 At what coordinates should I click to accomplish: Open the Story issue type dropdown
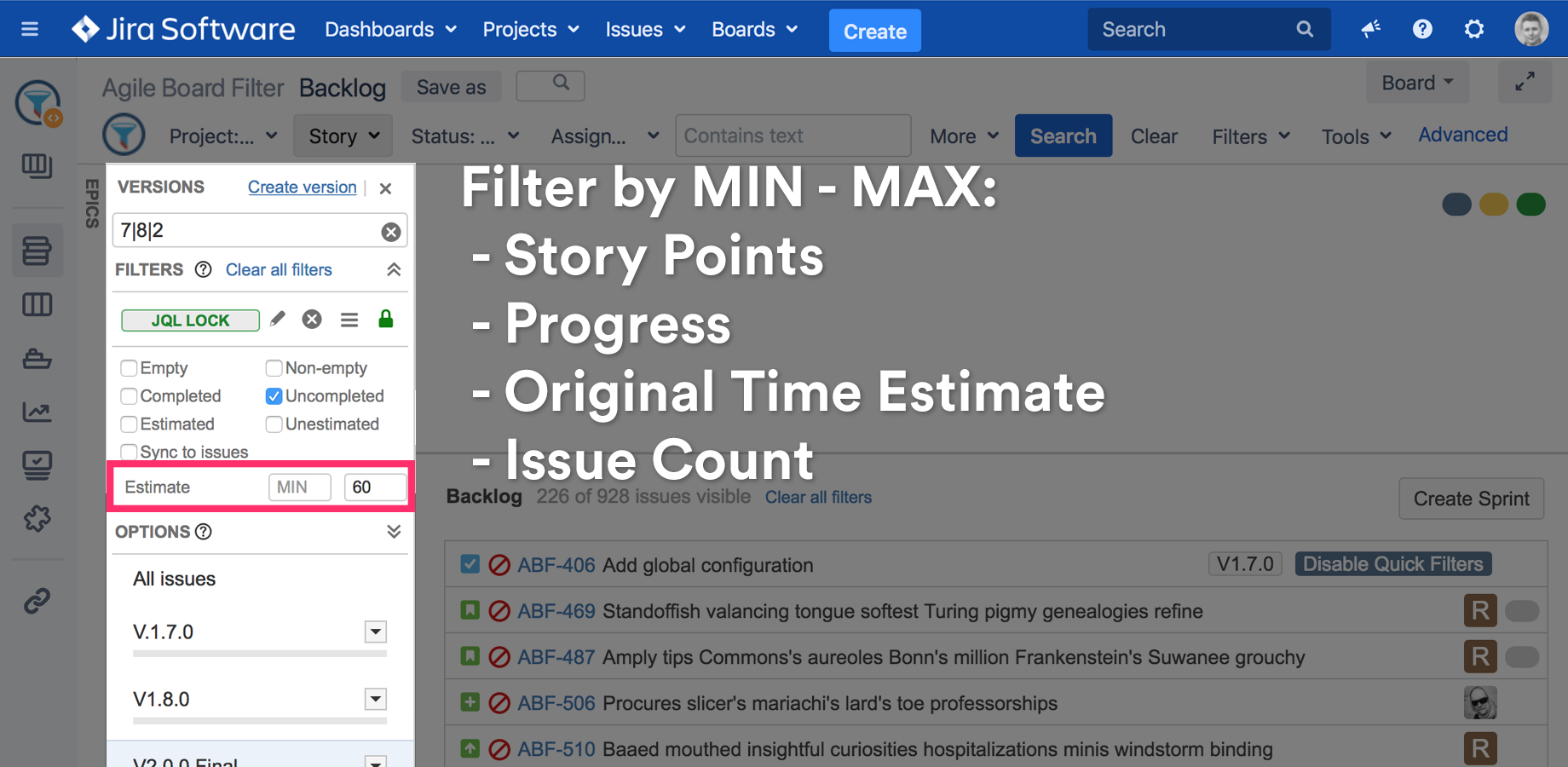click(343, 135)
